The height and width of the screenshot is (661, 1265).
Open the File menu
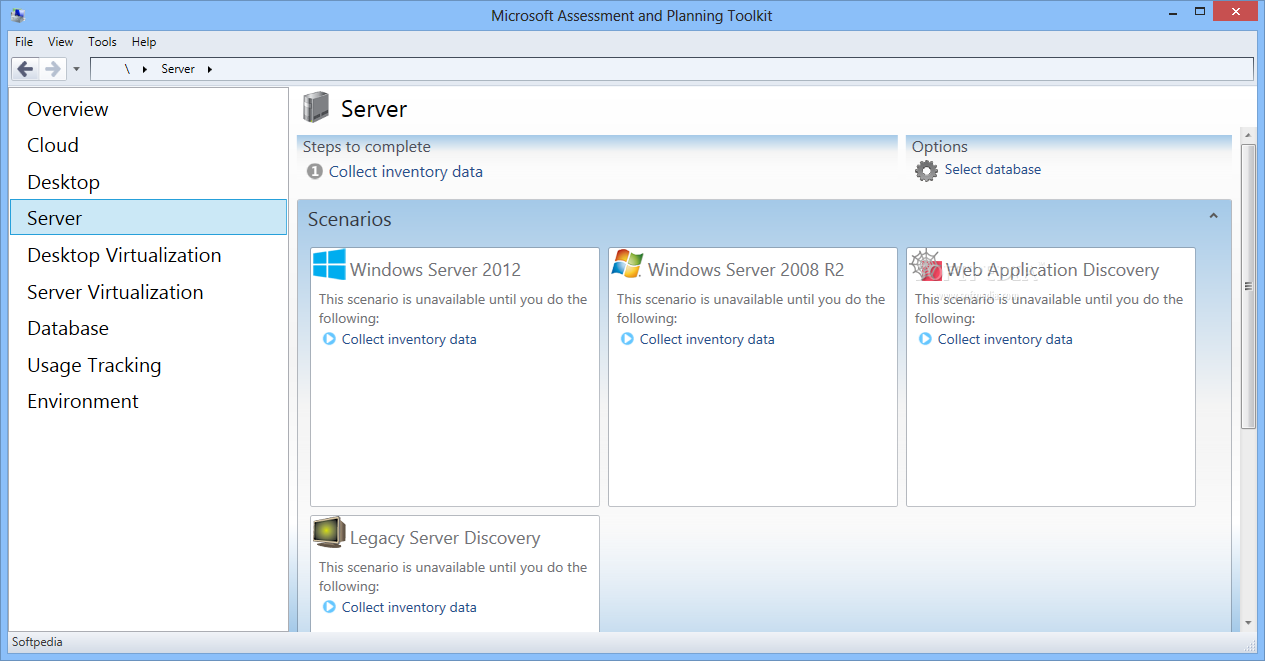[24, 42]
